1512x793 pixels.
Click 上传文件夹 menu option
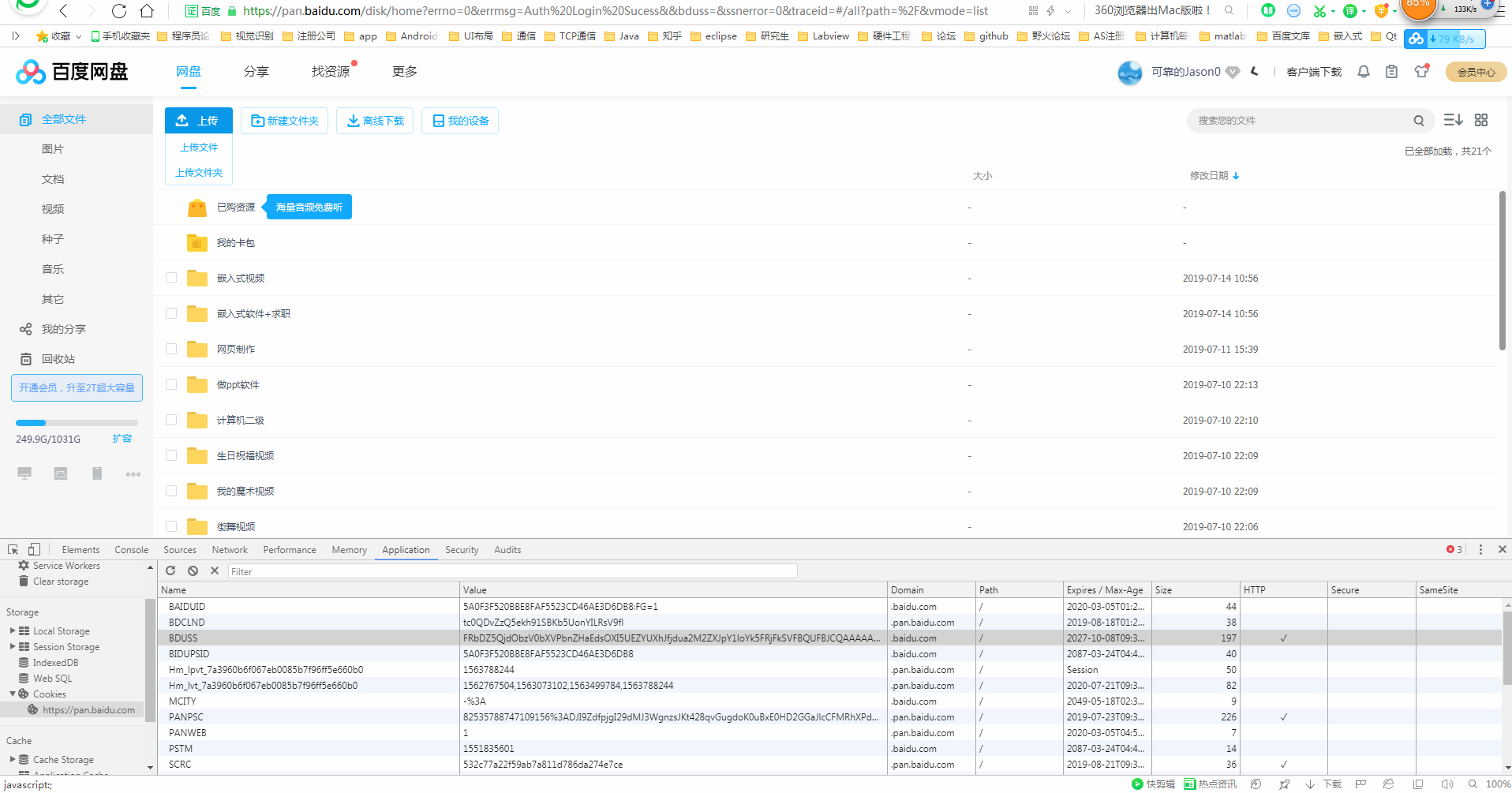click(199, 173)
